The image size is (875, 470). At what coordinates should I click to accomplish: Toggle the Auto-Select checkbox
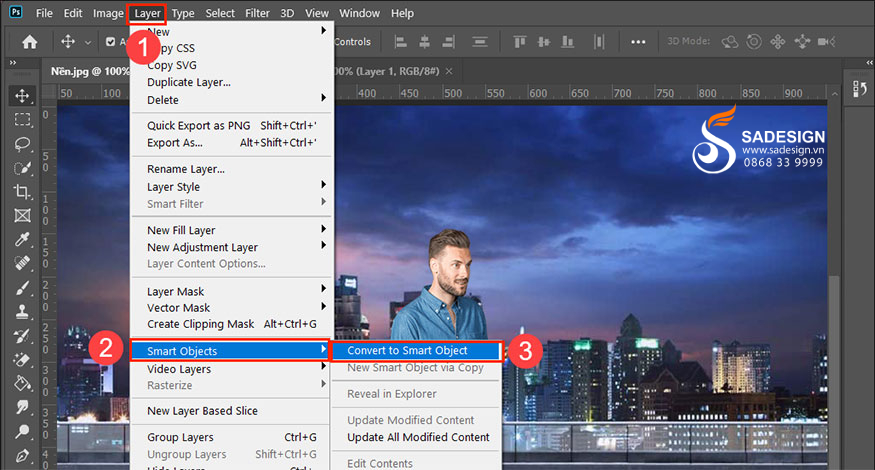pyautogui.click(x=110, y=42)
